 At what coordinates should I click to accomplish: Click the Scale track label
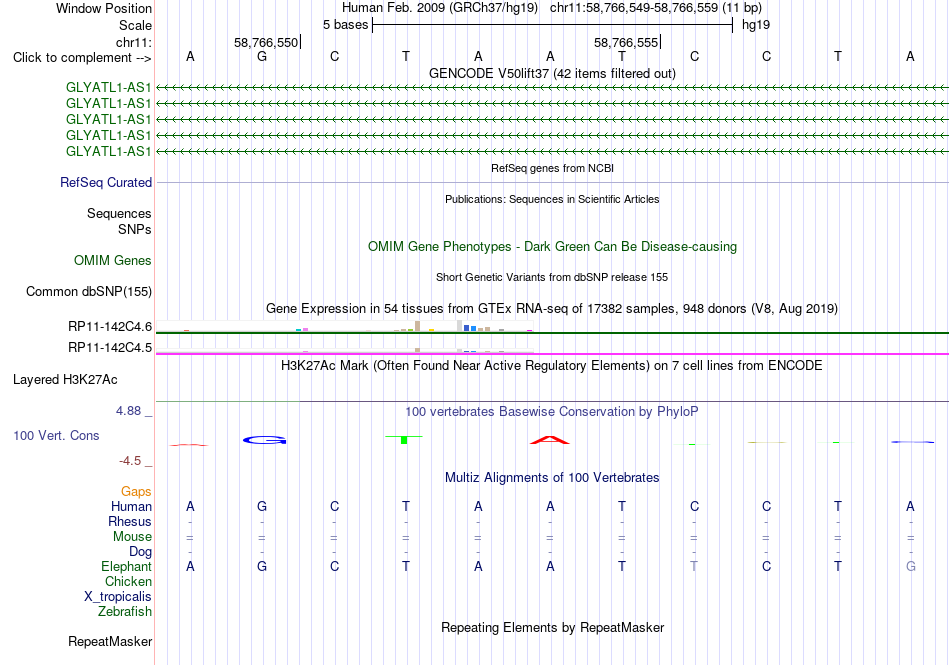click(x=135, y=25)
